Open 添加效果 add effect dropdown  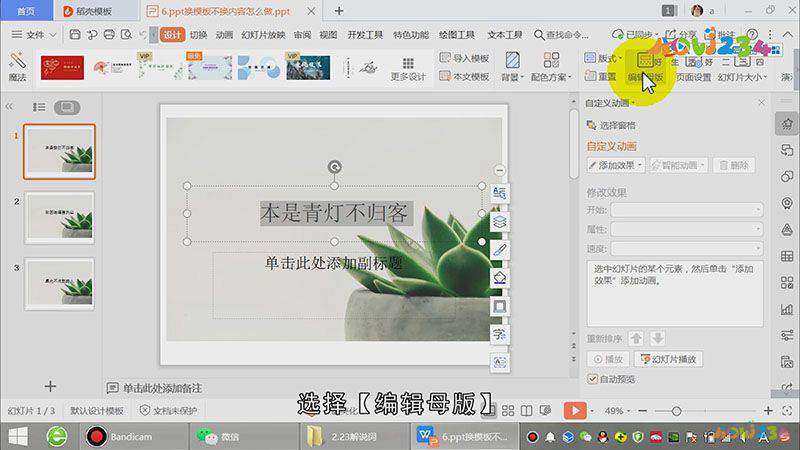(x=615, y=165)
